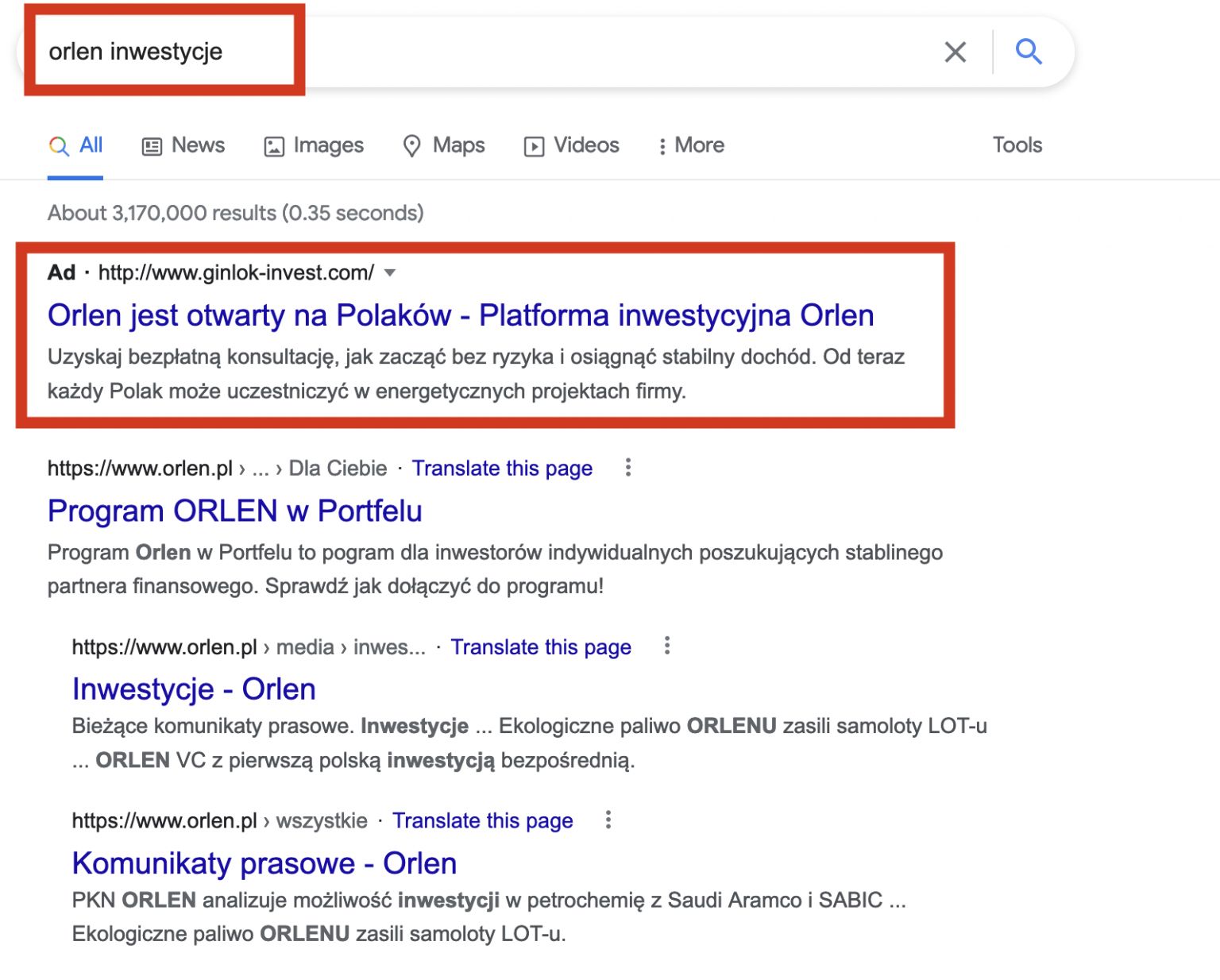Open Program ORLEN w Portfelu result
Image resolution: width=1220 pixels, height=980 pixels.
click(x=234, y=511)
